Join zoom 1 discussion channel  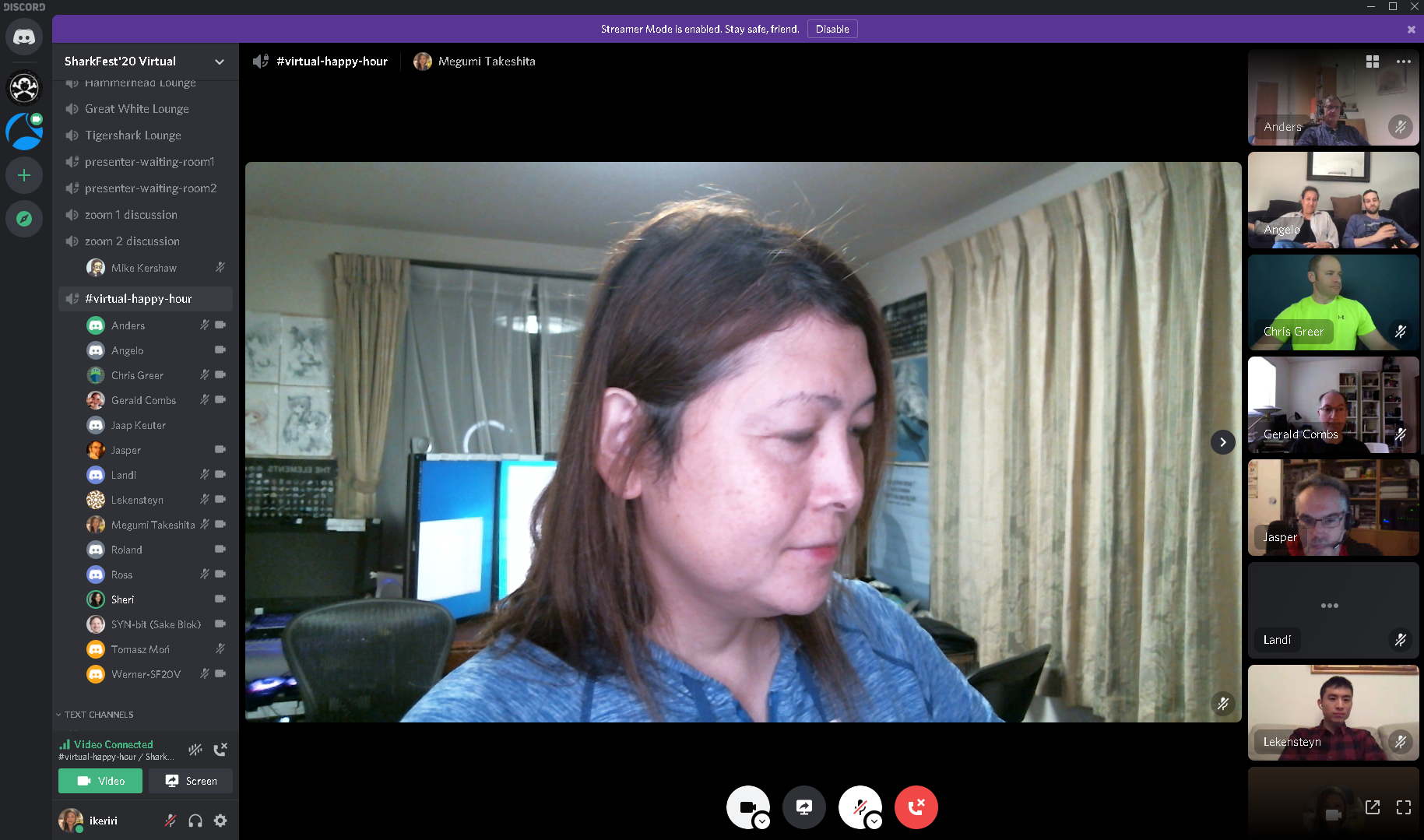146,215
